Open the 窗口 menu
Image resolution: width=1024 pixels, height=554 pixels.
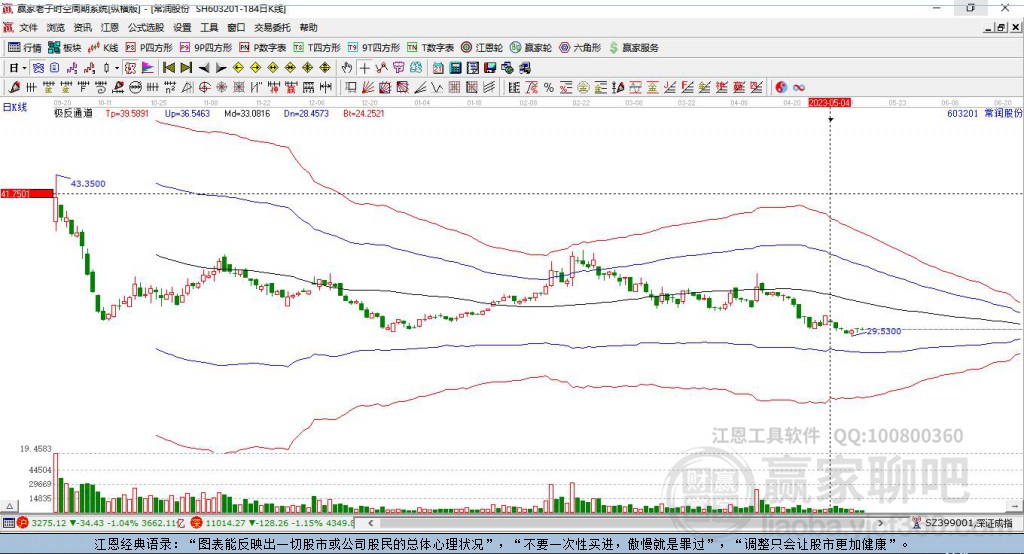(x=236, y=27)
